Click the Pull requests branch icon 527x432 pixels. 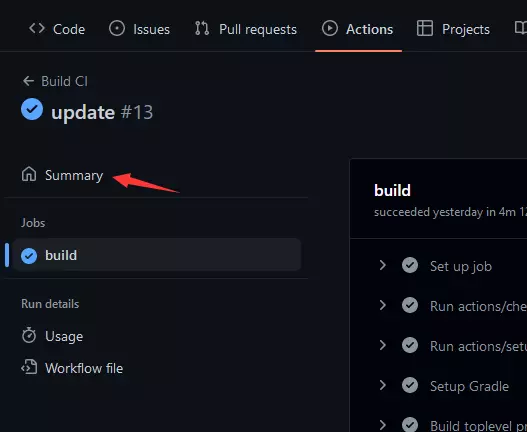202,29
